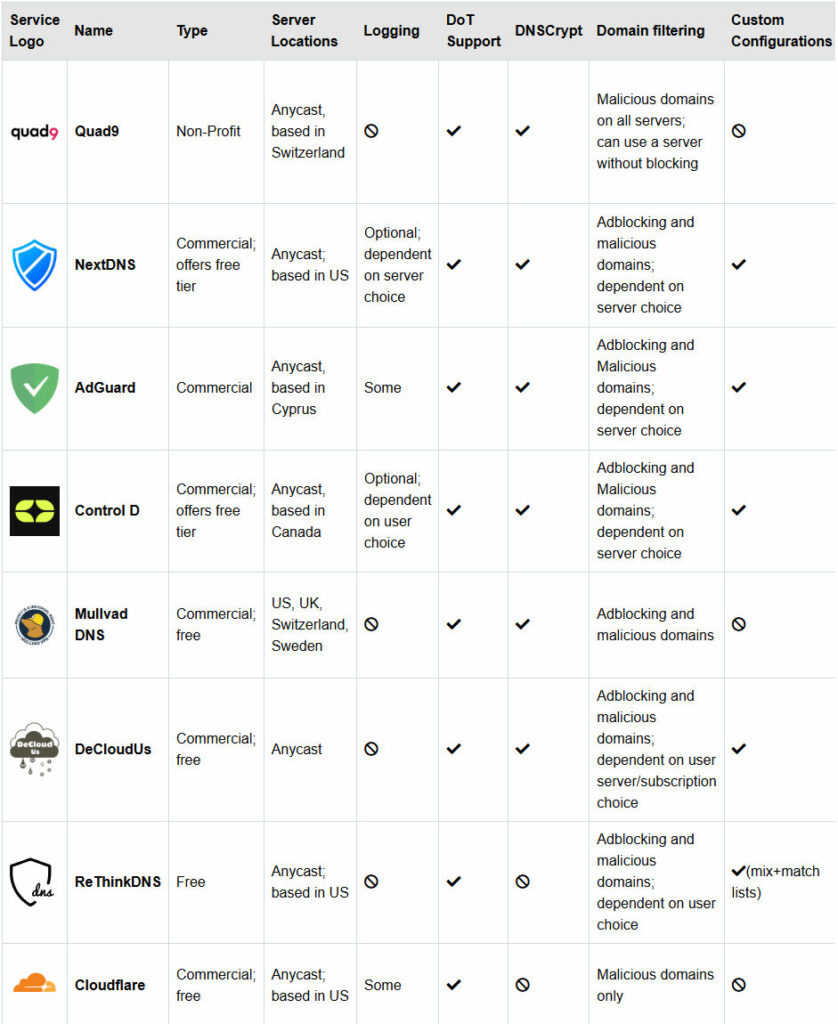Click the Control D logo
The width and height of the screenshot is (838, 1024).
click(35, 511)
